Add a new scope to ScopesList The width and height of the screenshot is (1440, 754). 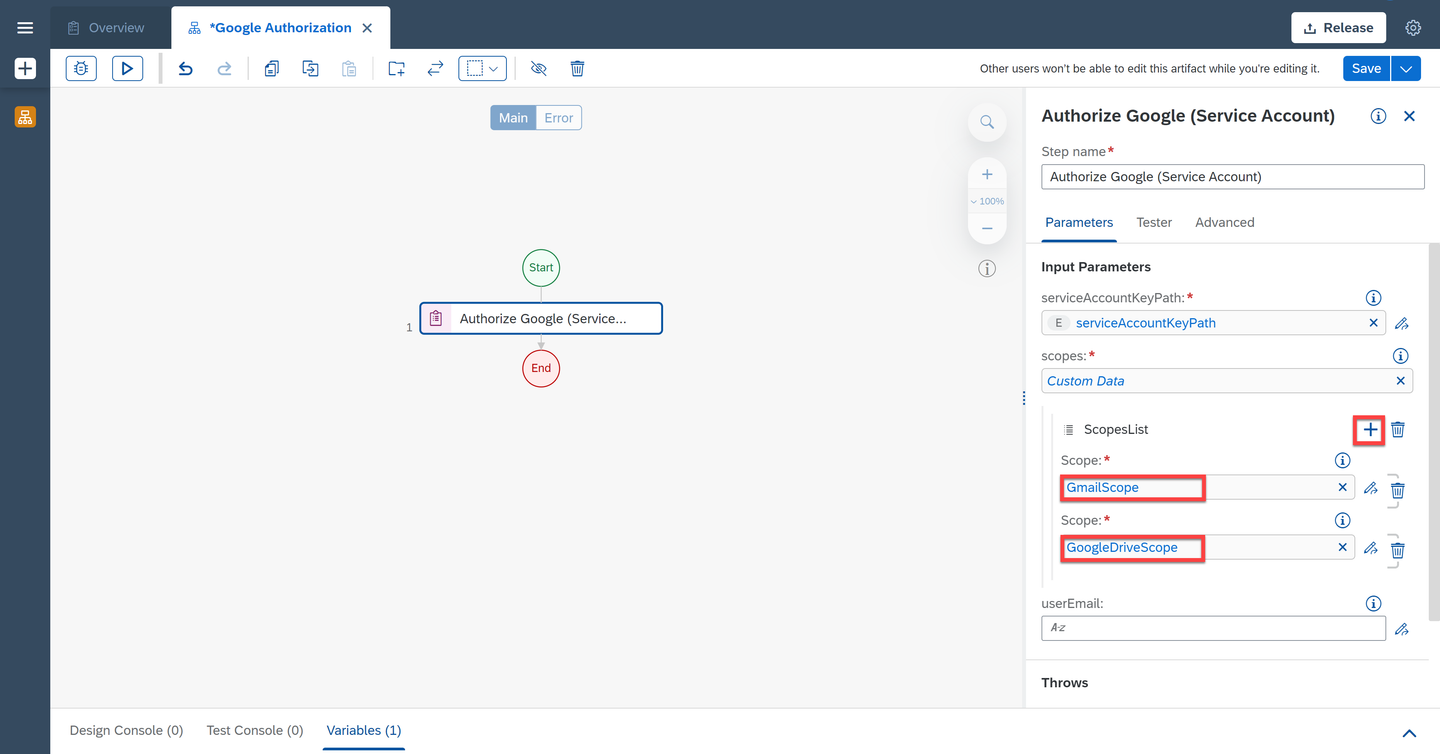(x=1370, y=430)
